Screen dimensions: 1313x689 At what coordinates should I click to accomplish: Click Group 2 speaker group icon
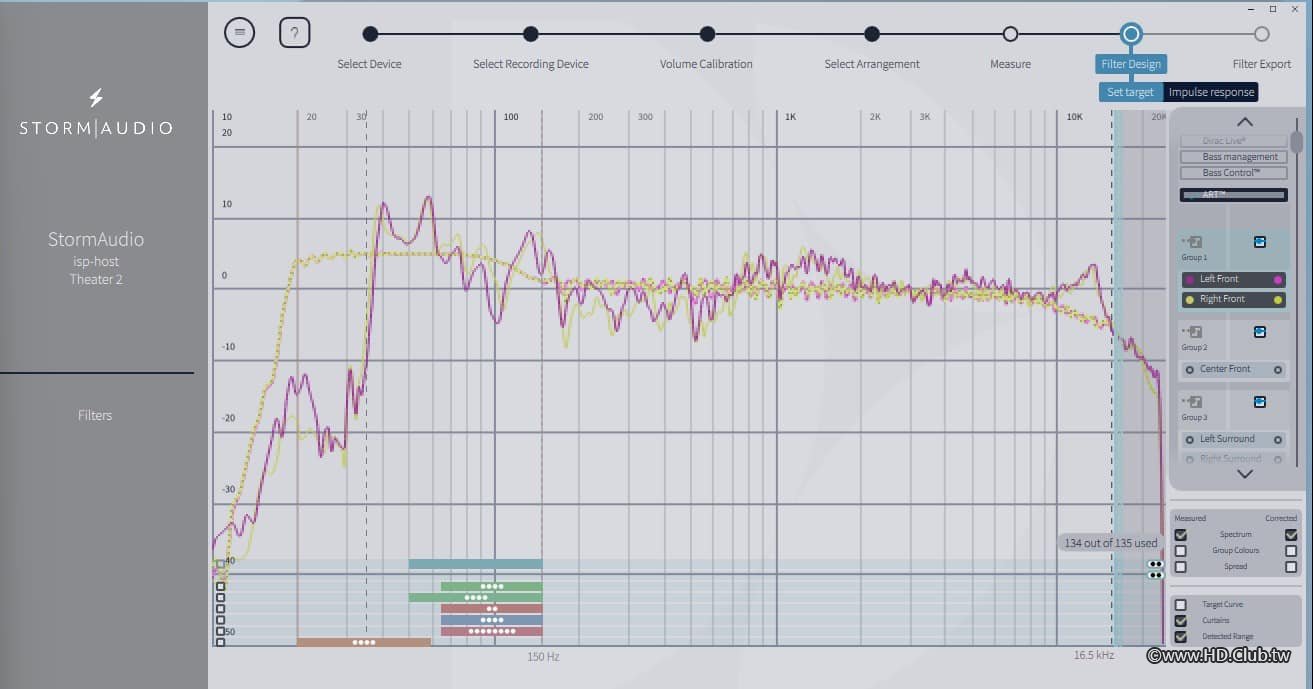coord(1195,332)
